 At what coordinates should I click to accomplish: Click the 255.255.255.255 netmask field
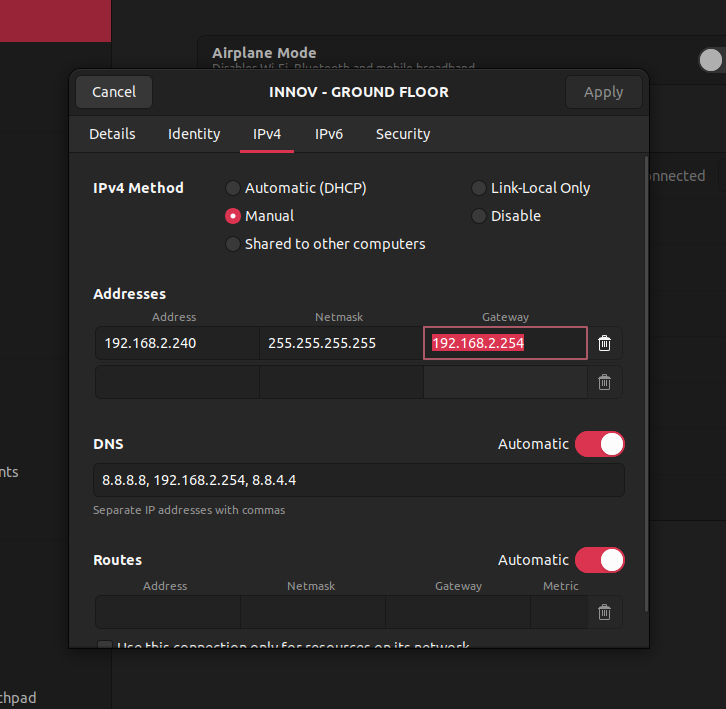click(x=341, y=343)
